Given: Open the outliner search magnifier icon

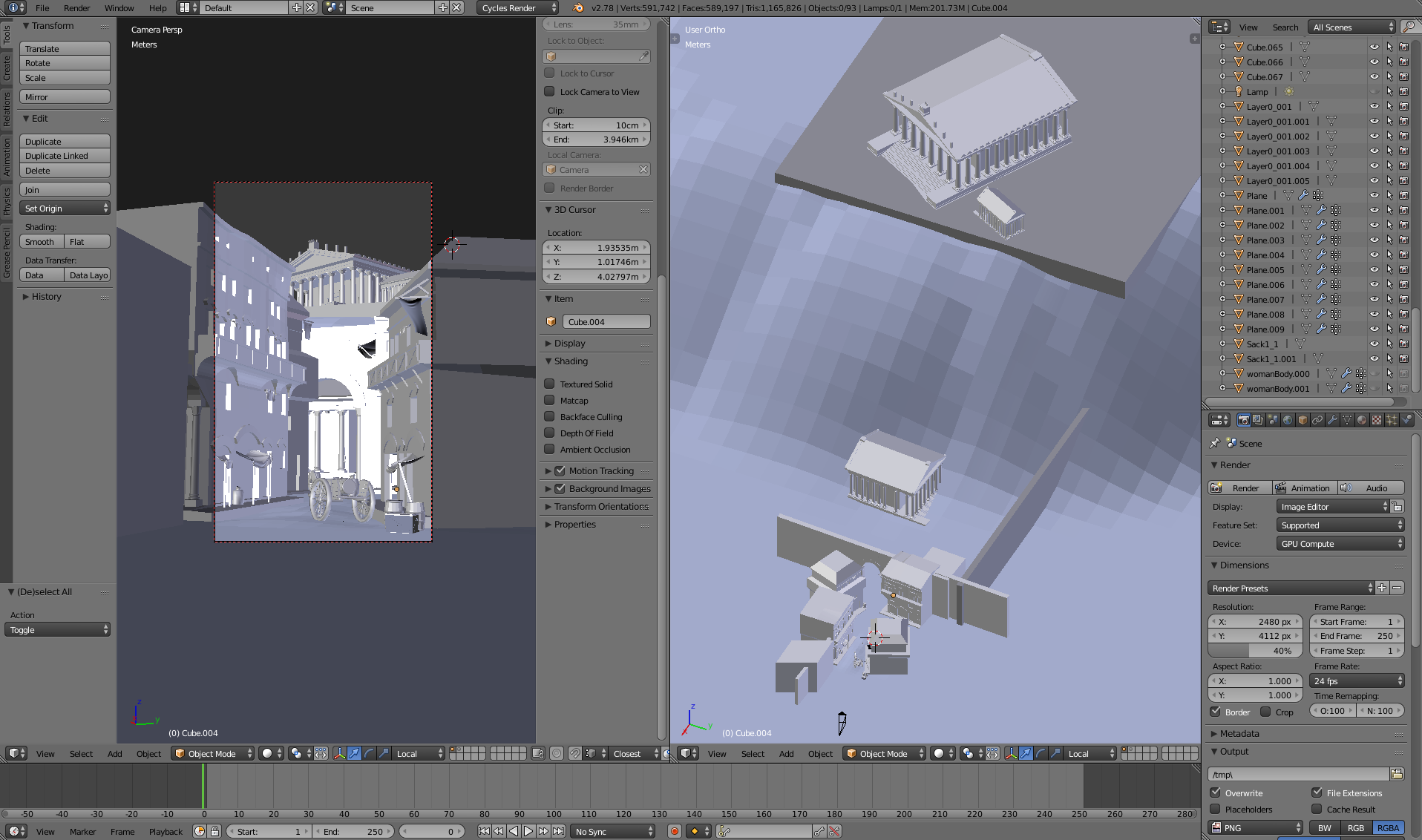Looking at the screenshot, I should pyautogui.click(x=1408, y=27).
